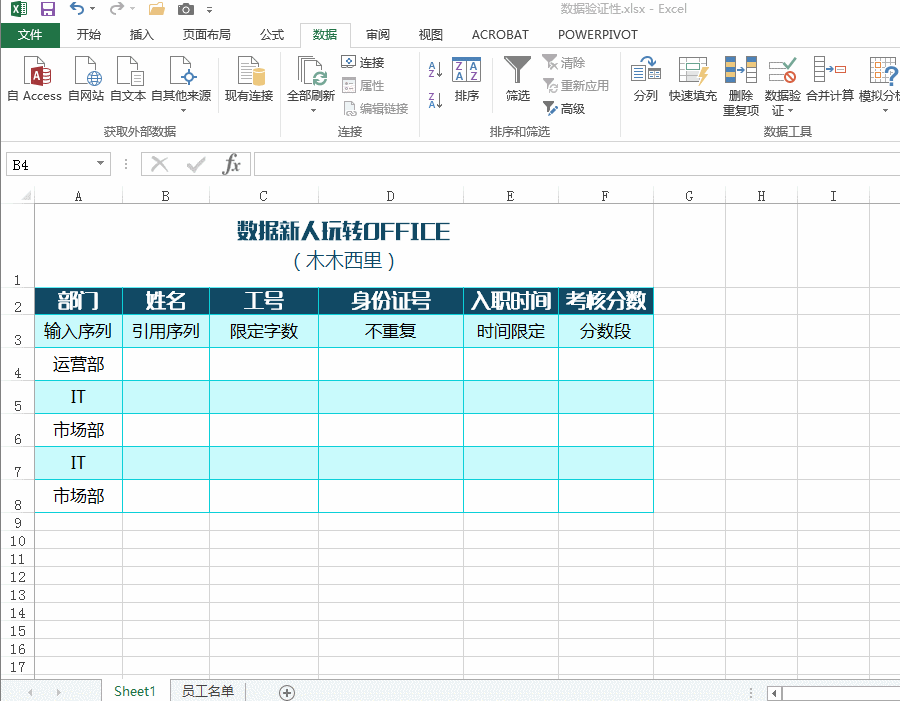Switch to the Review (审阅) tab

click(378, 35)
